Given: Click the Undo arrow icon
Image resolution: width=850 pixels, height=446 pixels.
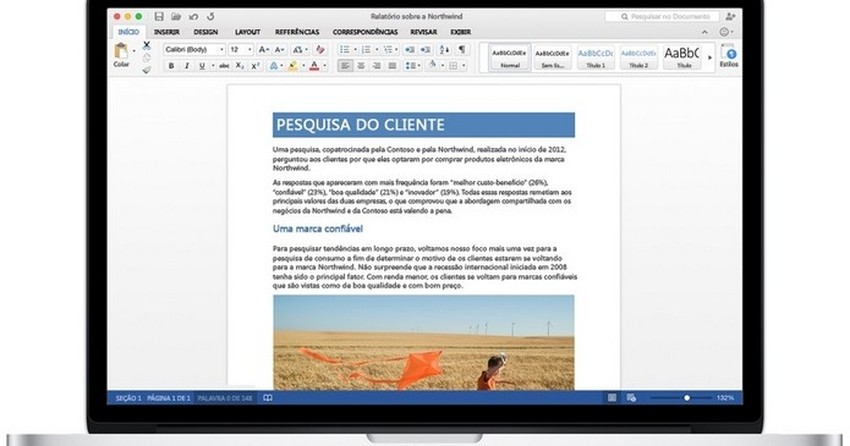Looking at the screenshot, I should tap(194, 17).
